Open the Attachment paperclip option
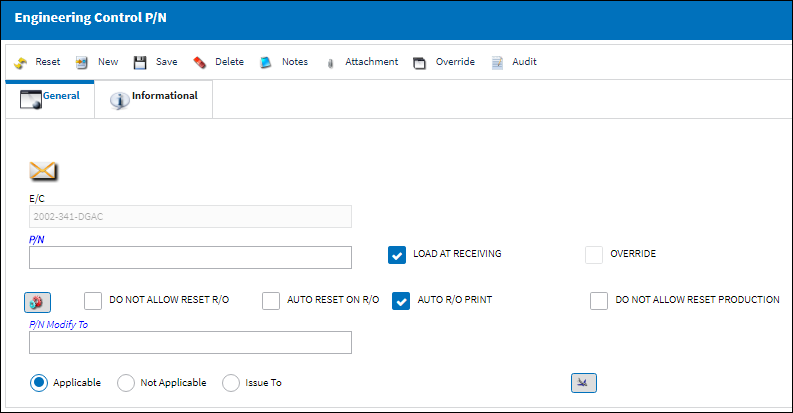Screen dimensions: 793x413 click(x=330, y=63)
